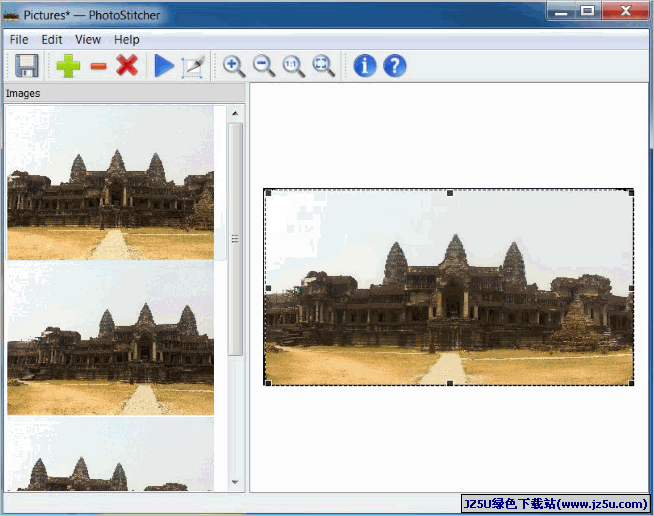Image resolution: width=654 pixels, height=516 pixels.
Task: Open the About info icon
Action: pos(365,66)
